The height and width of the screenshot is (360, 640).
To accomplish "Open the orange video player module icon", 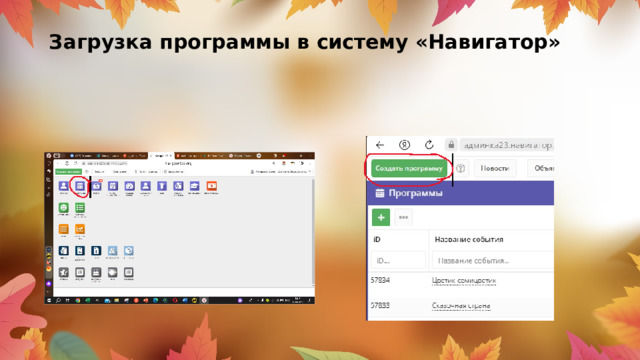I will pyautogui.click(x=211, y=186).
